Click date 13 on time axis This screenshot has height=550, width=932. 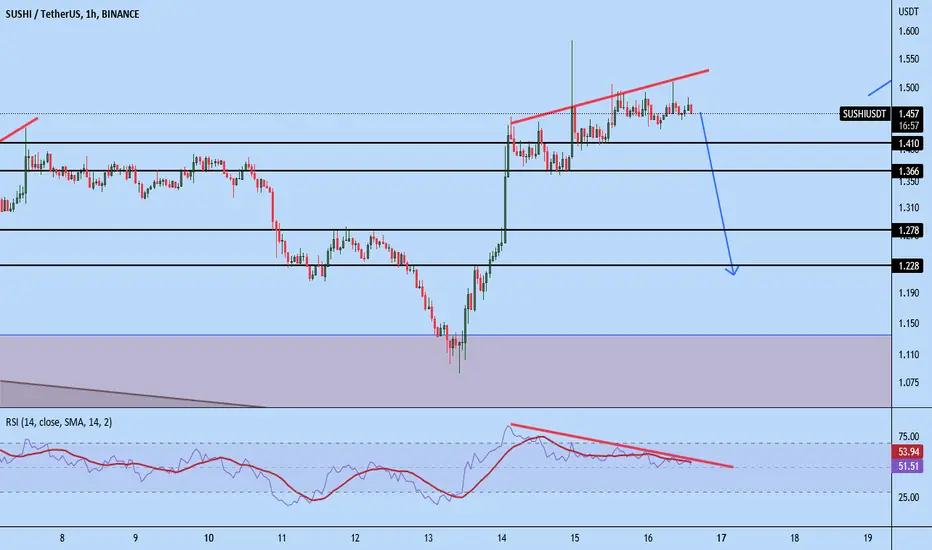point(429,538)
